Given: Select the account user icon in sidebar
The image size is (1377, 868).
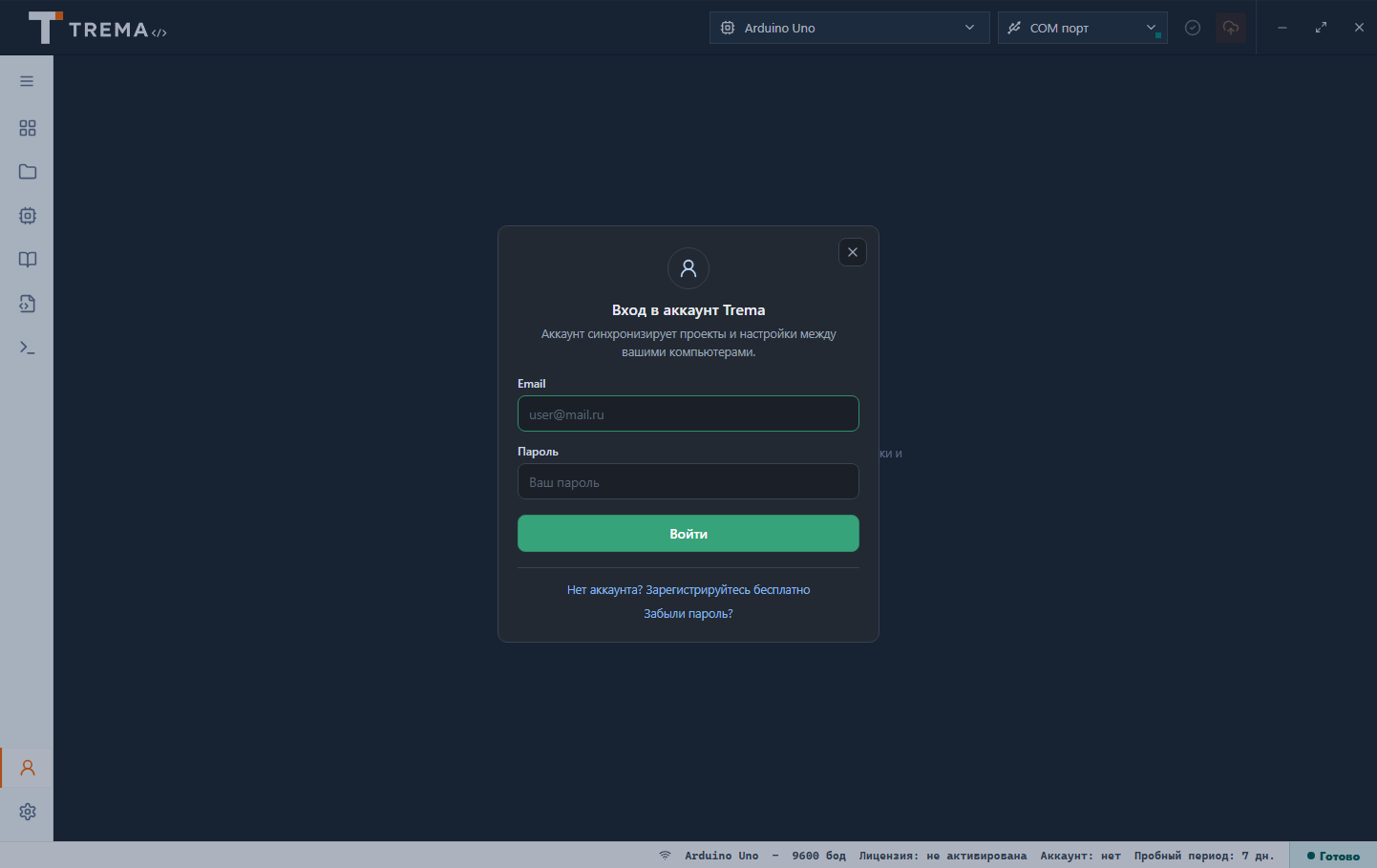Looking at the screenshot, I should (x=28, y=768).
